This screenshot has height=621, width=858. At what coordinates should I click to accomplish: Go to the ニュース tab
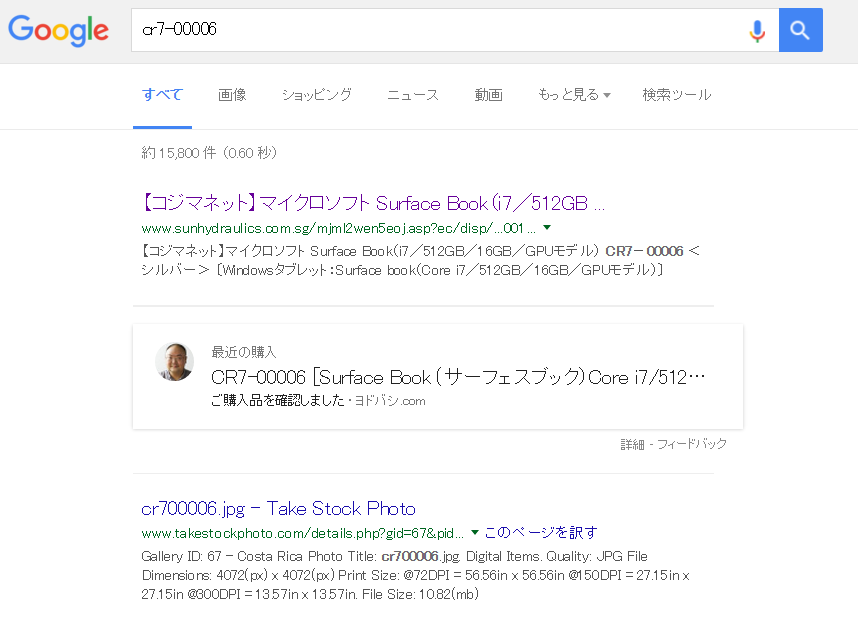click(413, 95)
